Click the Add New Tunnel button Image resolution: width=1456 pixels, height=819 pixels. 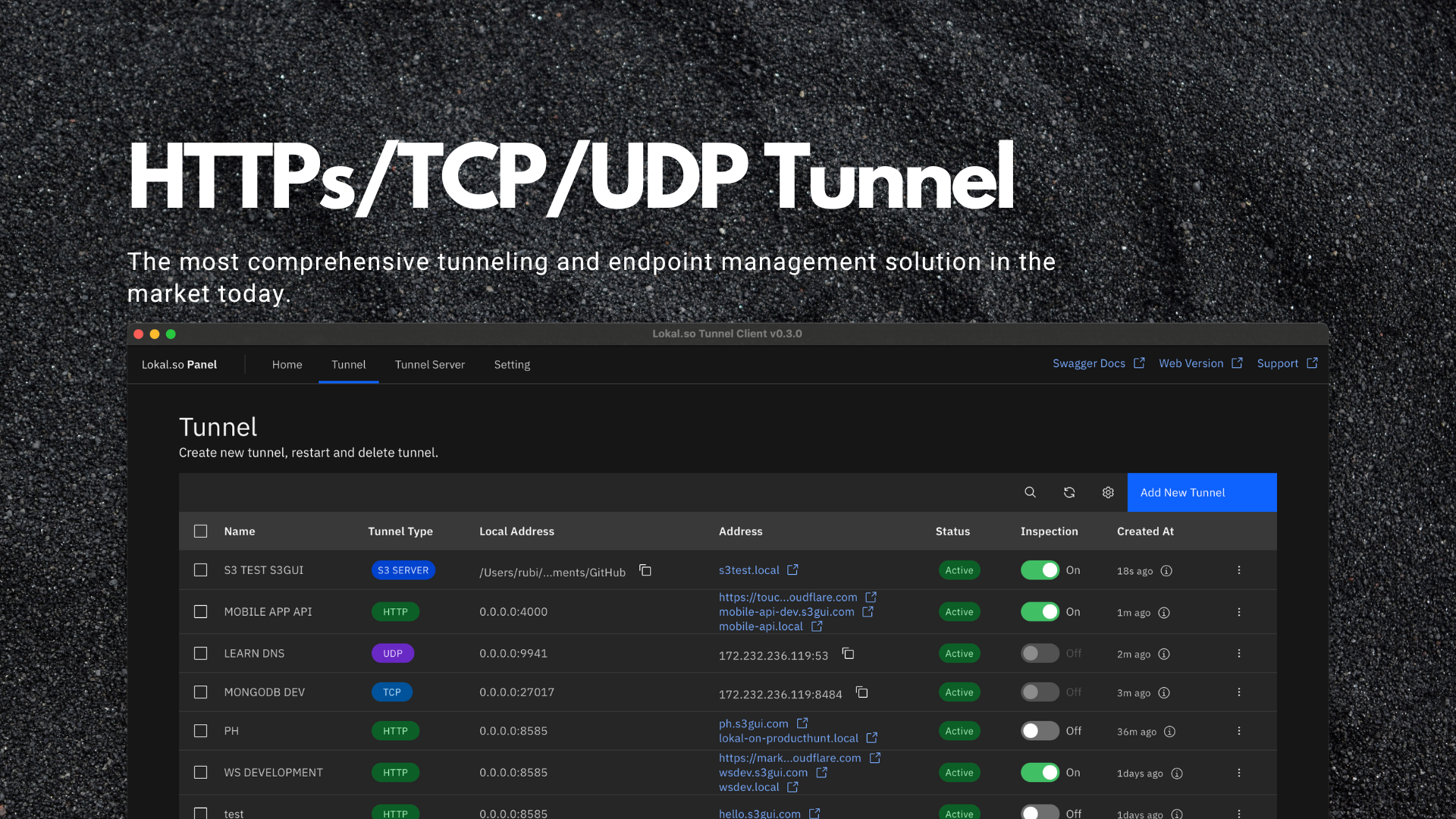[1201, 492]
